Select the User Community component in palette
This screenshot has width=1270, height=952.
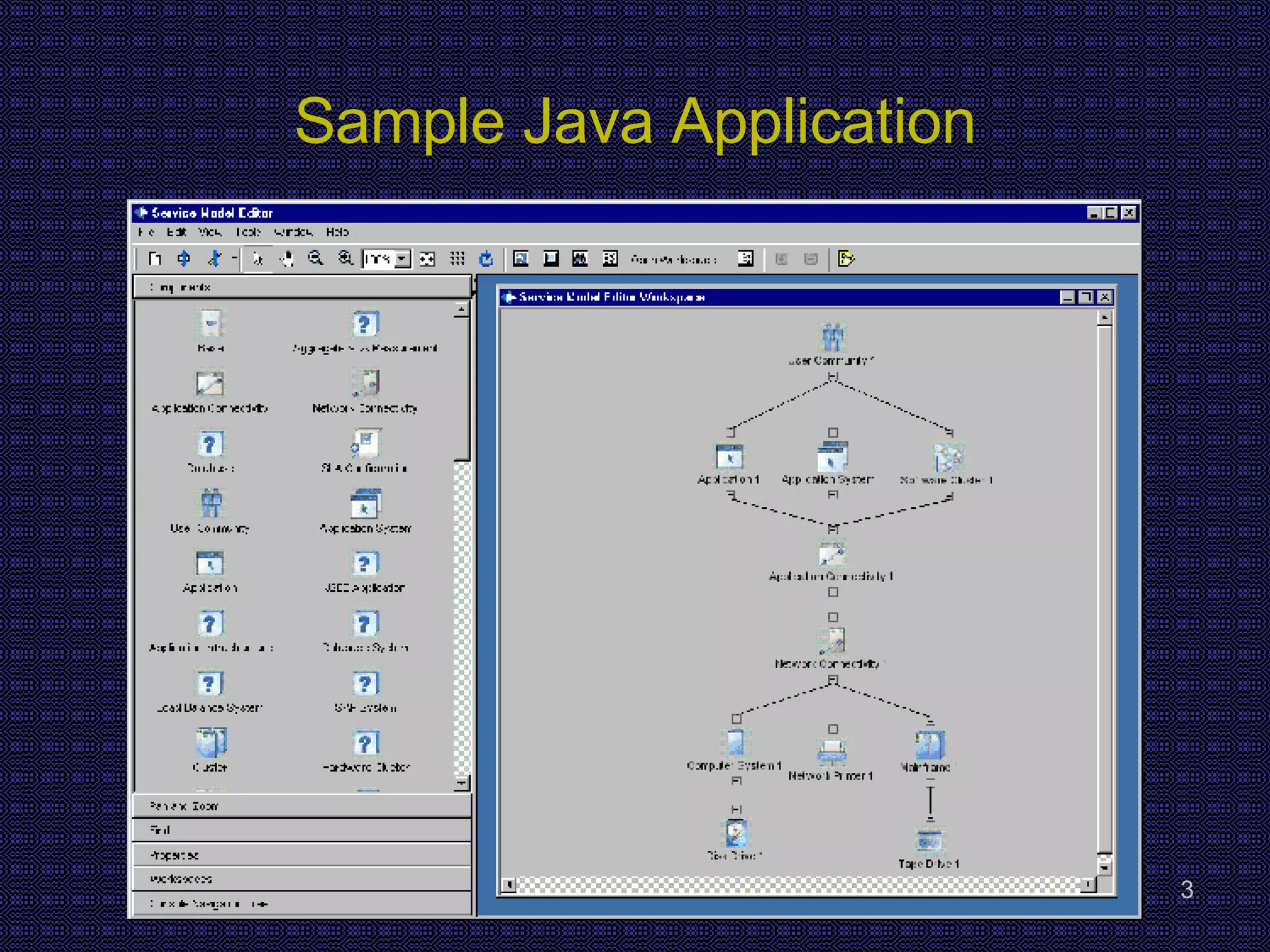(x=211, y=503)
